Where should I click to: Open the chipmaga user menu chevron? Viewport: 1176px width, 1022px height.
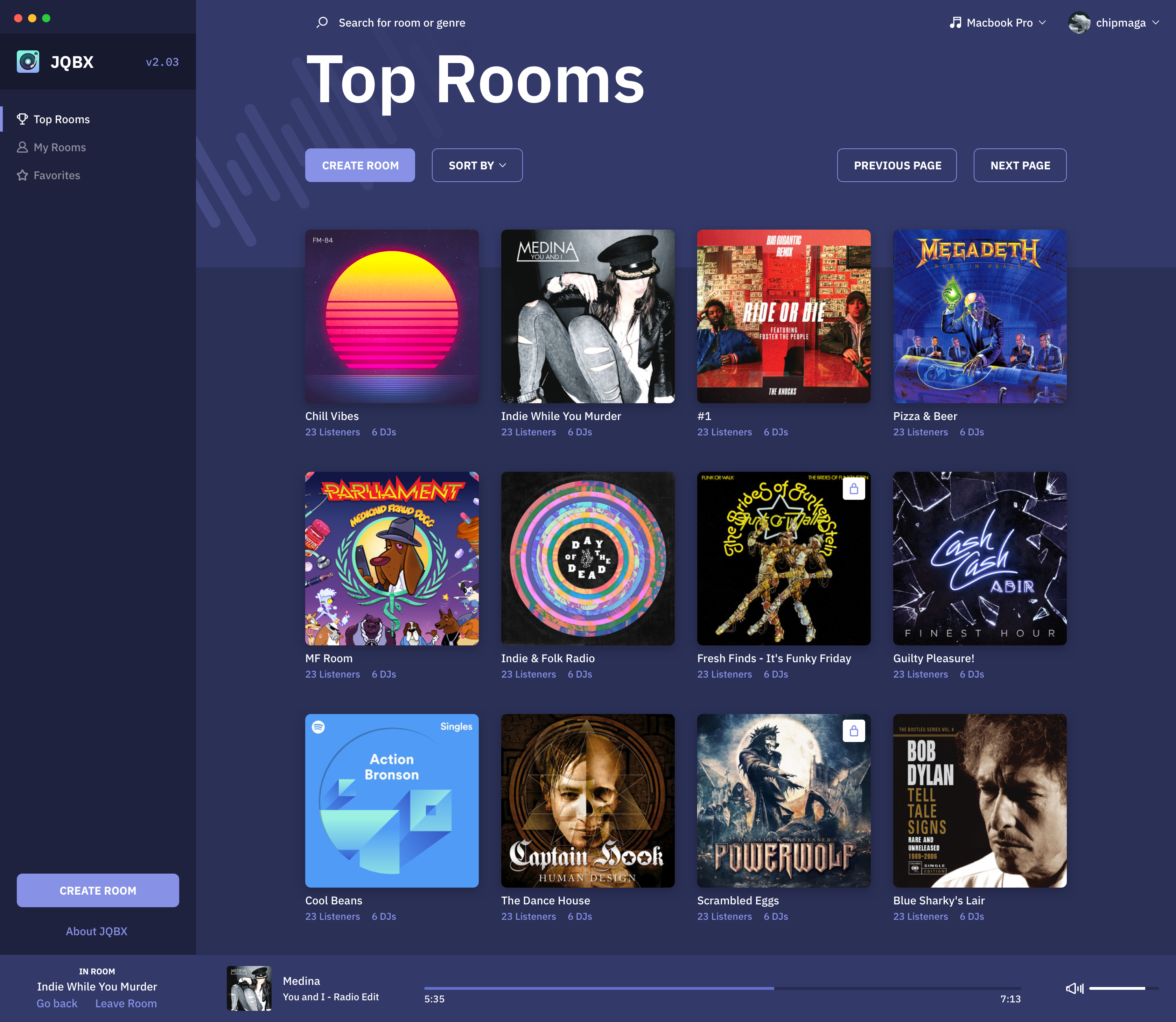point(1156,22)
